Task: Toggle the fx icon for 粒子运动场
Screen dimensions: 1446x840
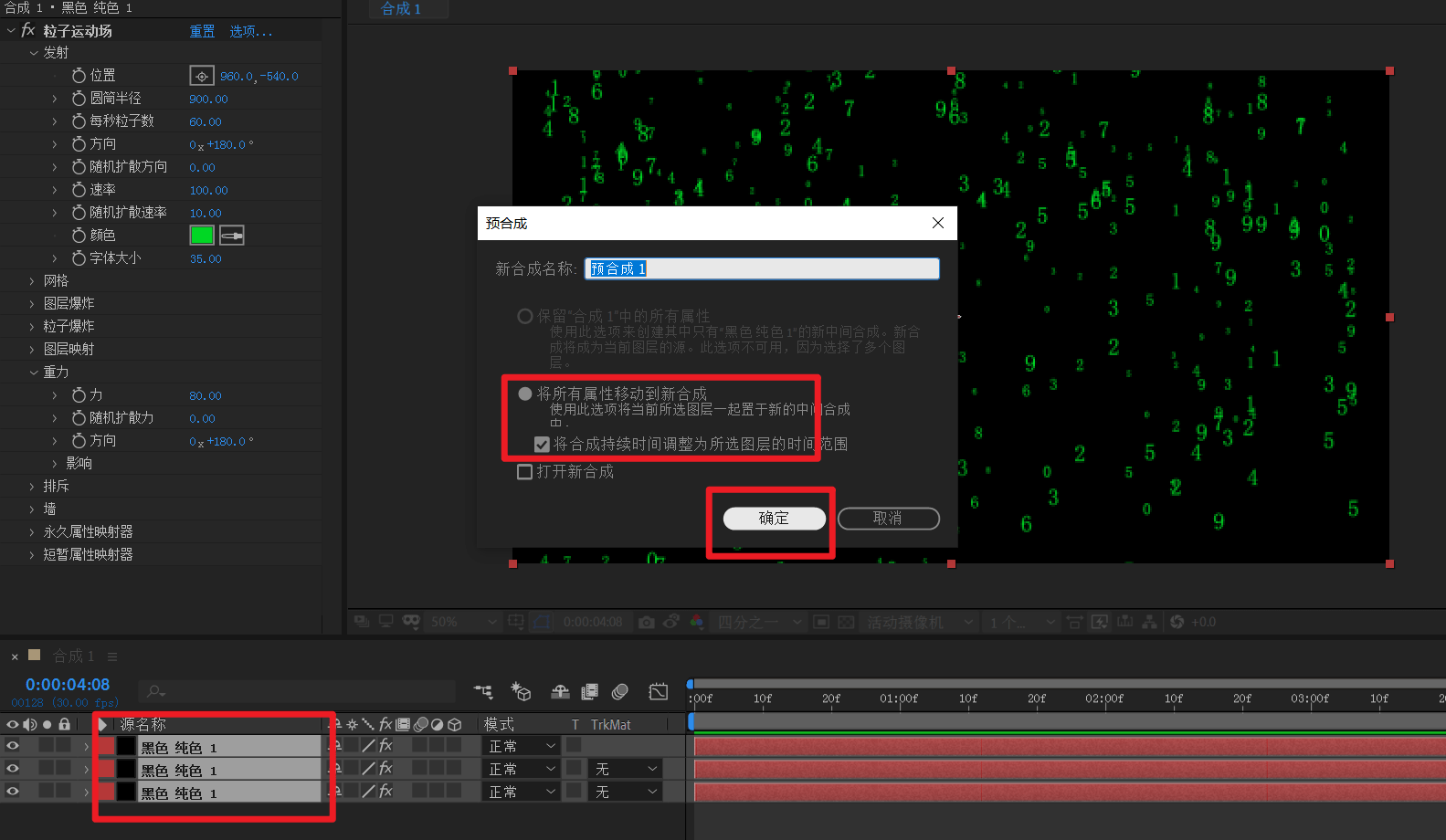Action: [28, 31]
